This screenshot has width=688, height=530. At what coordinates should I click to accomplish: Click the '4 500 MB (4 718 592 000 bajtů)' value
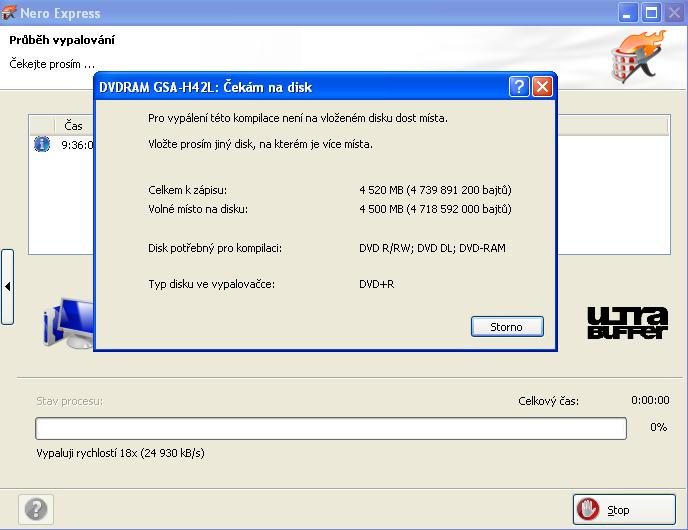435,209
